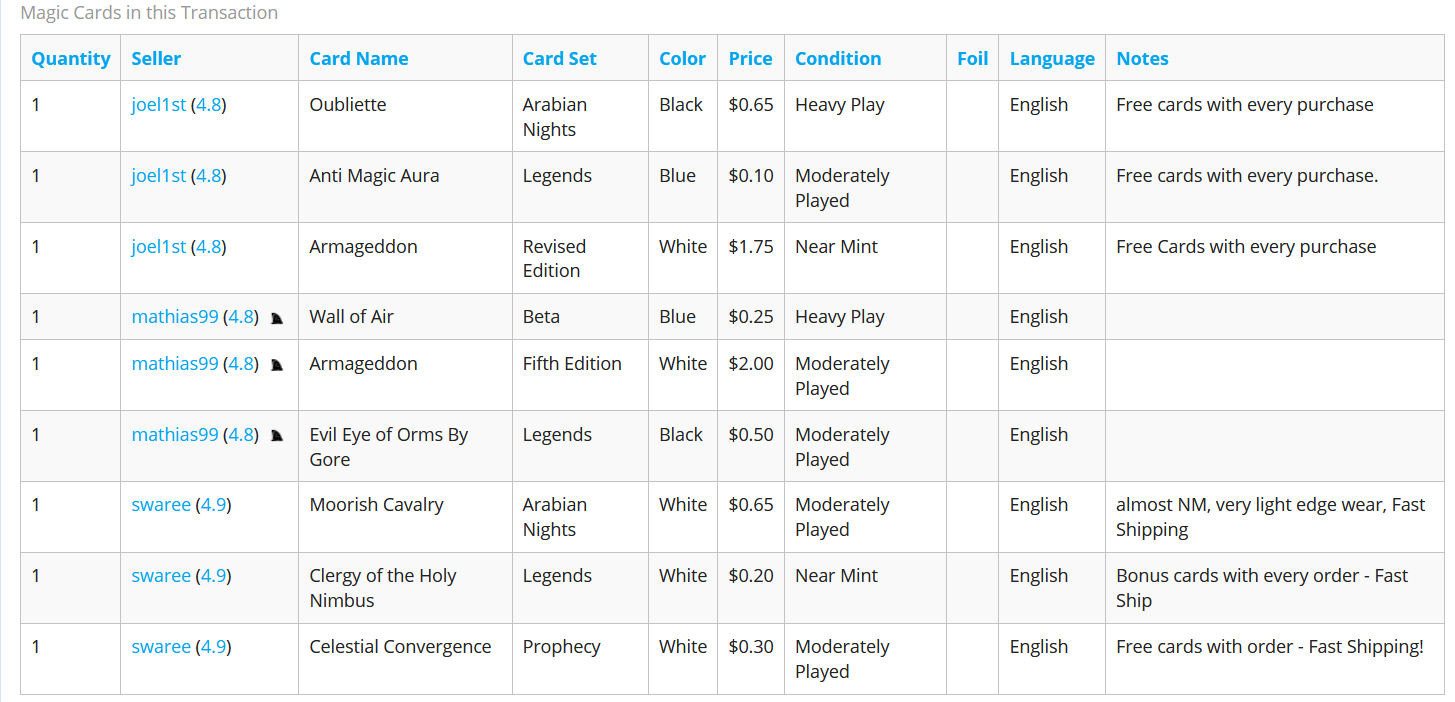Sort table by Quantity column header
1455x702 pixels.
click(70, 59)
